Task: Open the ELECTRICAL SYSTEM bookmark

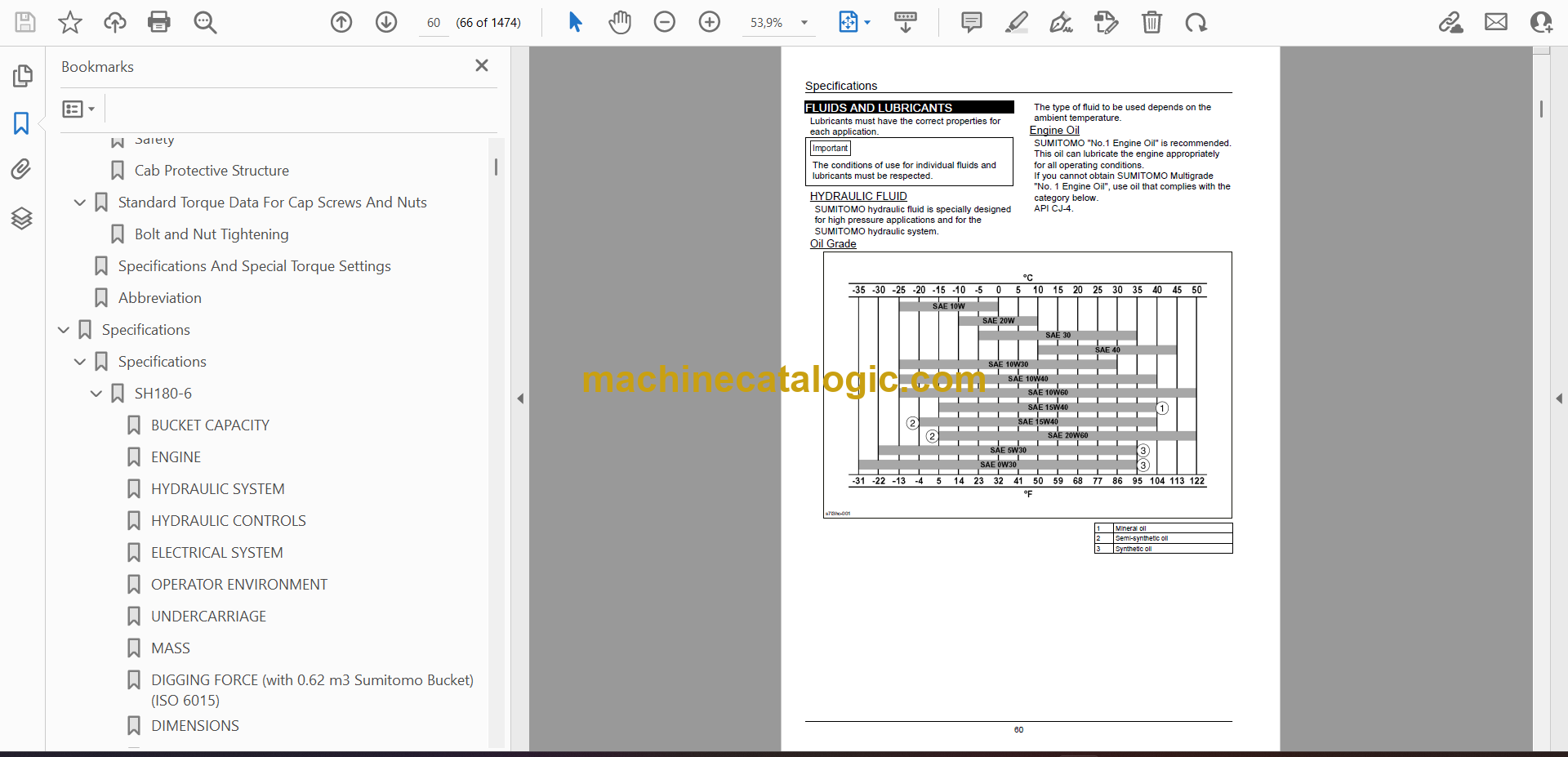Action: tap(217, 553)
